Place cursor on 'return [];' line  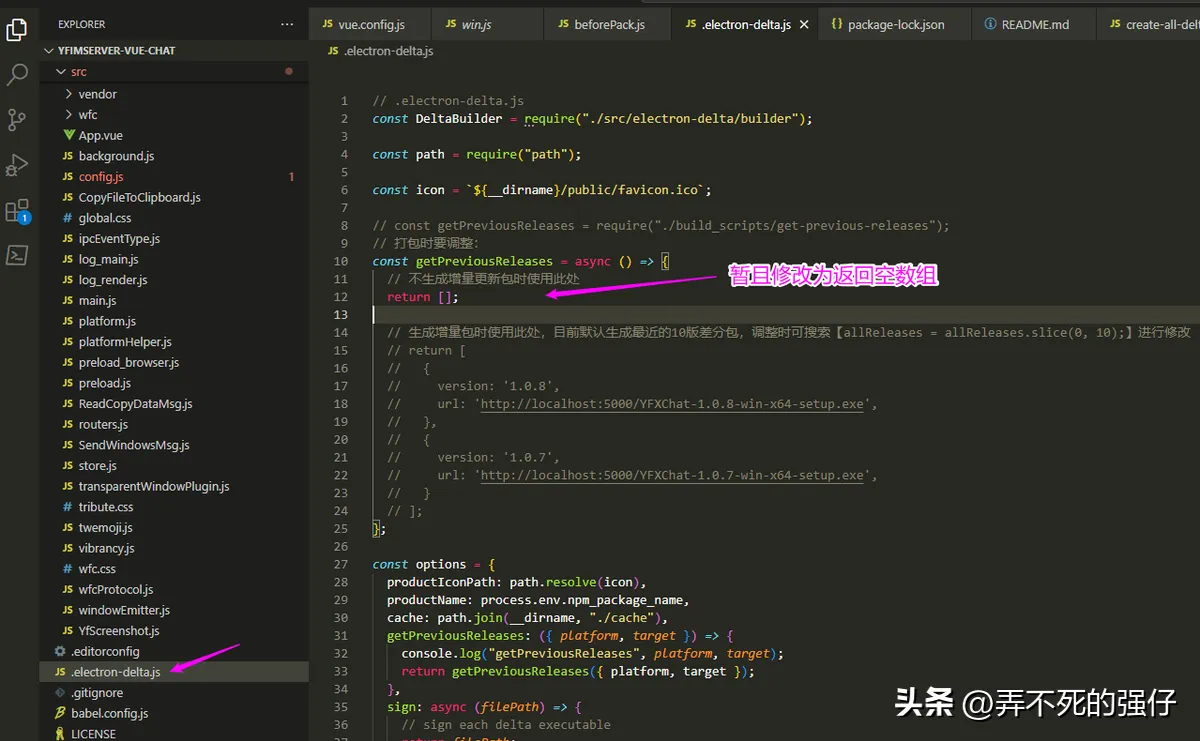[x=423, y=297]
